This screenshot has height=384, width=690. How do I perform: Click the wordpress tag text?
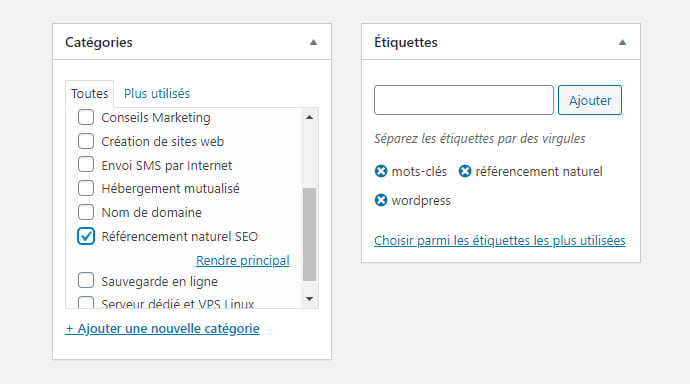pos(421,201)
